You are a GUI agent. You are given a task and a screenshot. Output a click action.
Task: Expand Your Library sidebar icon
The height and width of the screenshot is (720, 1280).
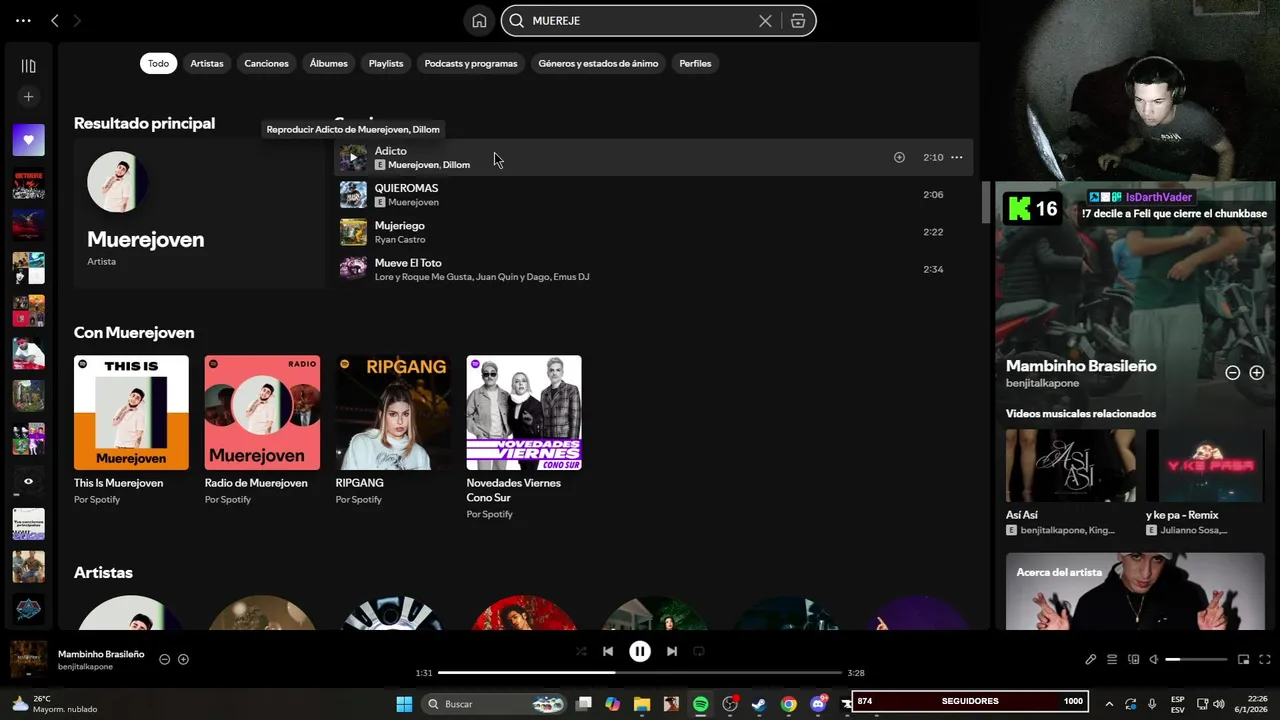28,66
